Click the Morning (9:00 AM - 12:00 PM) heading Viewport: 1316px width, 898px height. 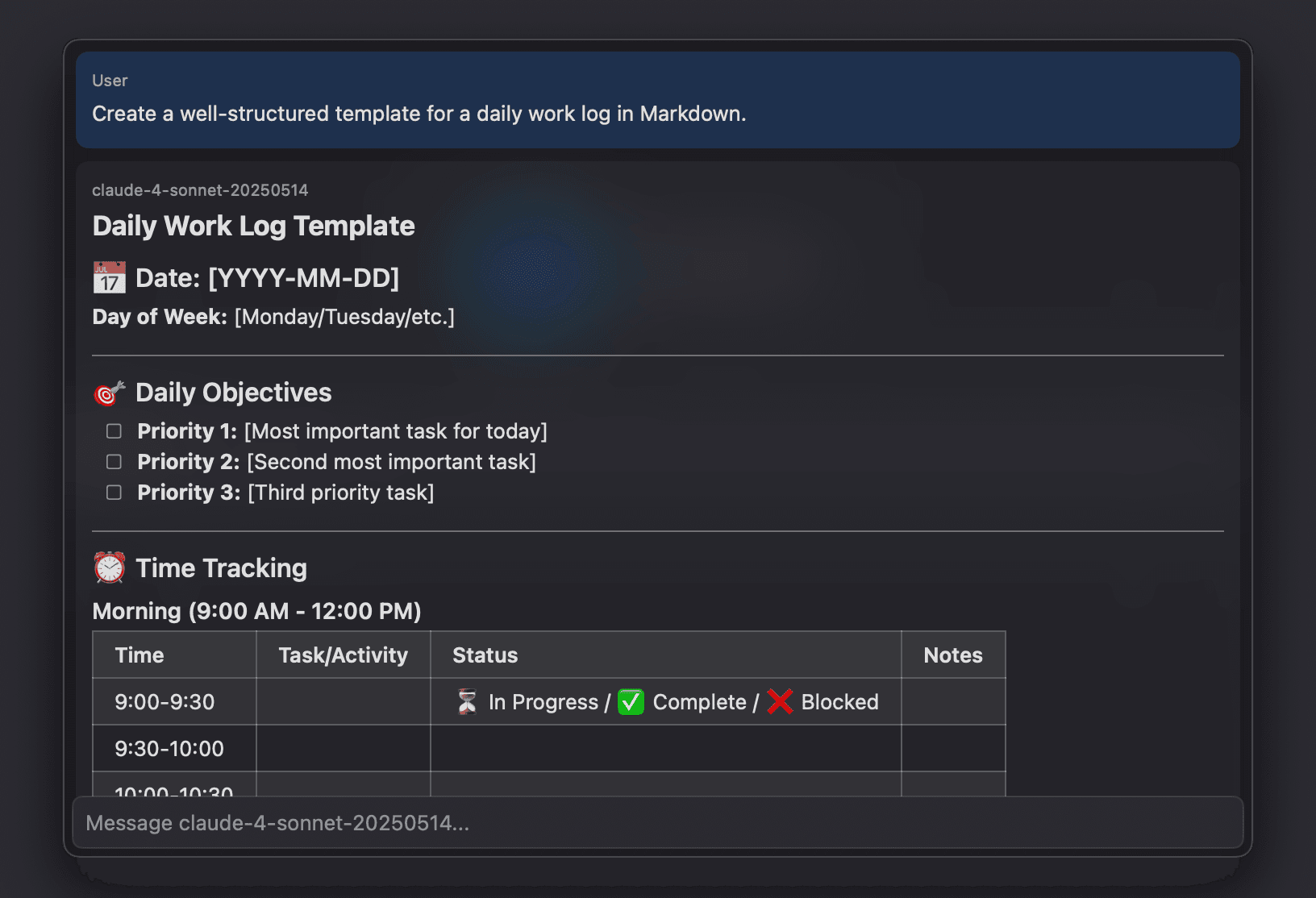(256, 611)
